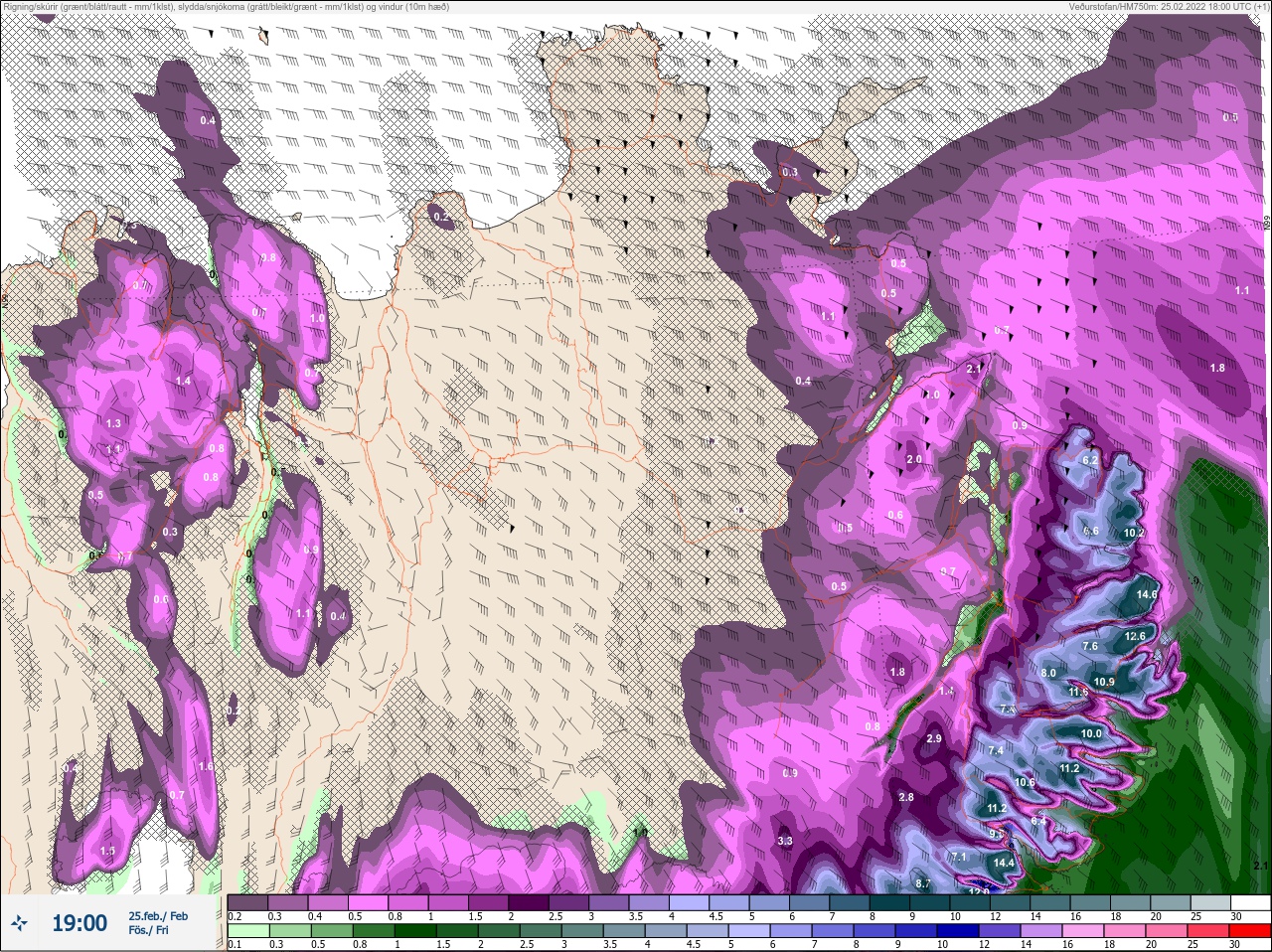Select rain legend swatch between 0.1 and 0.3
This screenshot has width=1272, height=952.
pos(247,931)
